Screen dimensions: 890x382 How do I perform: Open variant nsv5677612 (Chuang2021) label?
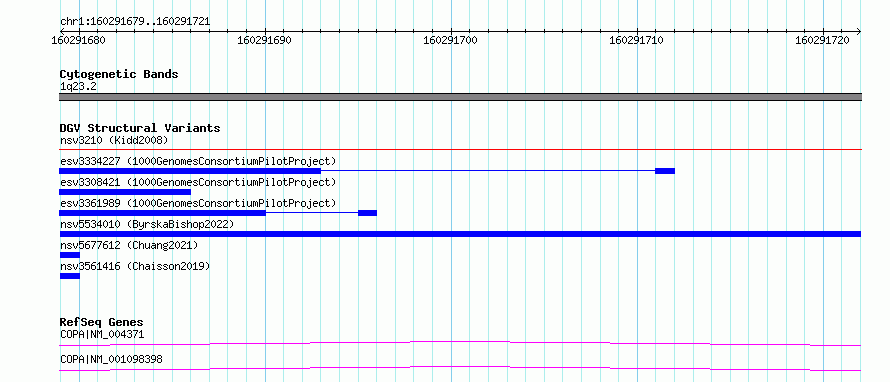pyautogui.click(x=129, y=245)
